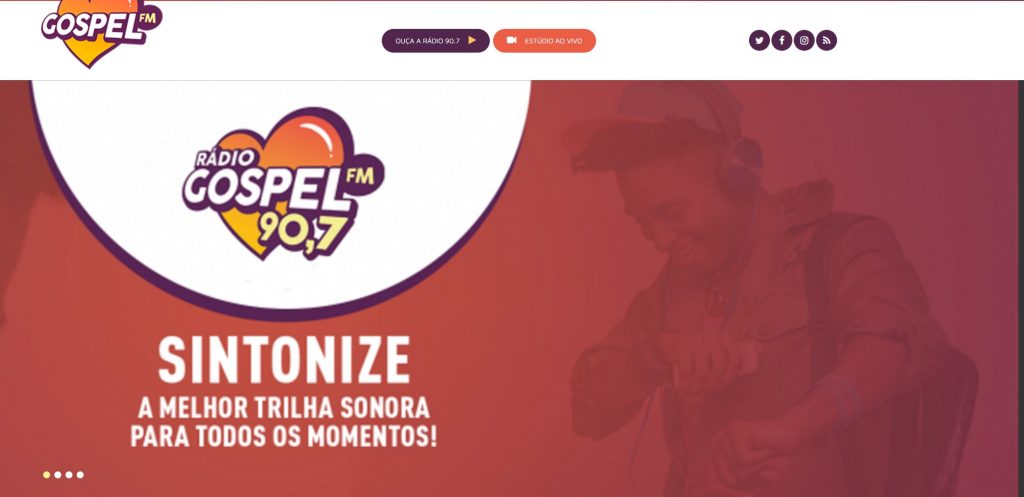Open the Instagram social icon
Screen dimensions: 1024x497
(804, 40)
